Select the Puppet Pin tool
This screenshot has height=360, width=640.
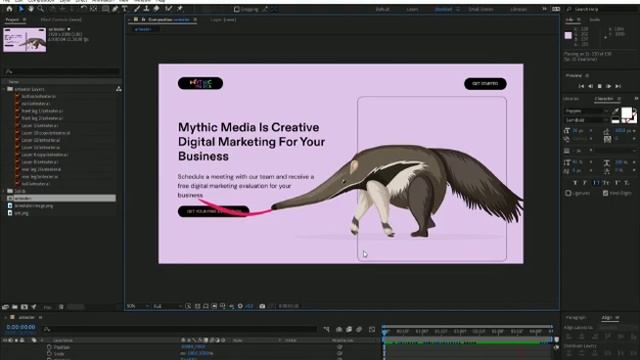coord(180,9)
